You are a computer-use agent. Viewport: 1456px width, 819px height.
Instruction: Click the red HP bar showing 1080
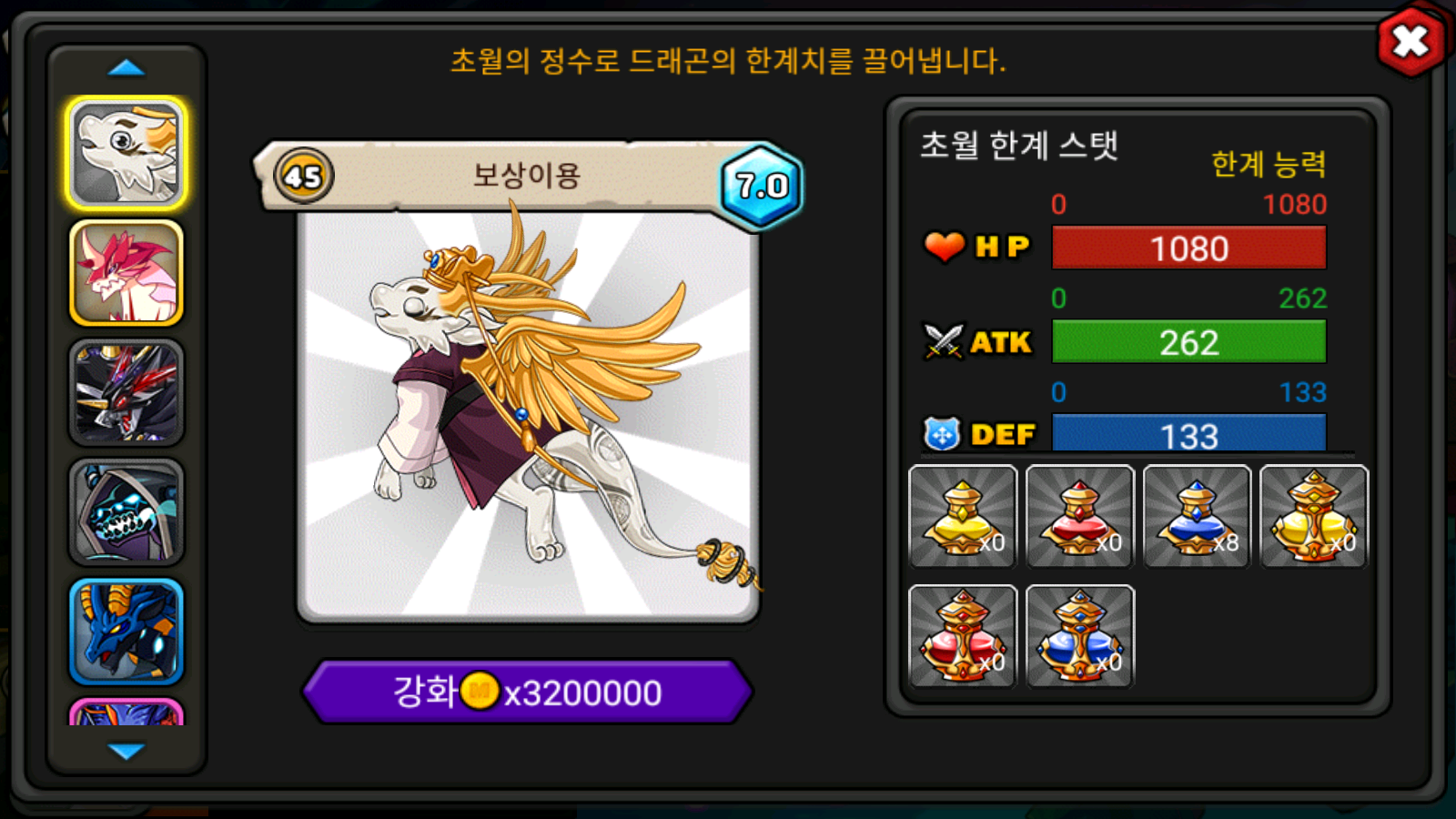coord(1188,248)
